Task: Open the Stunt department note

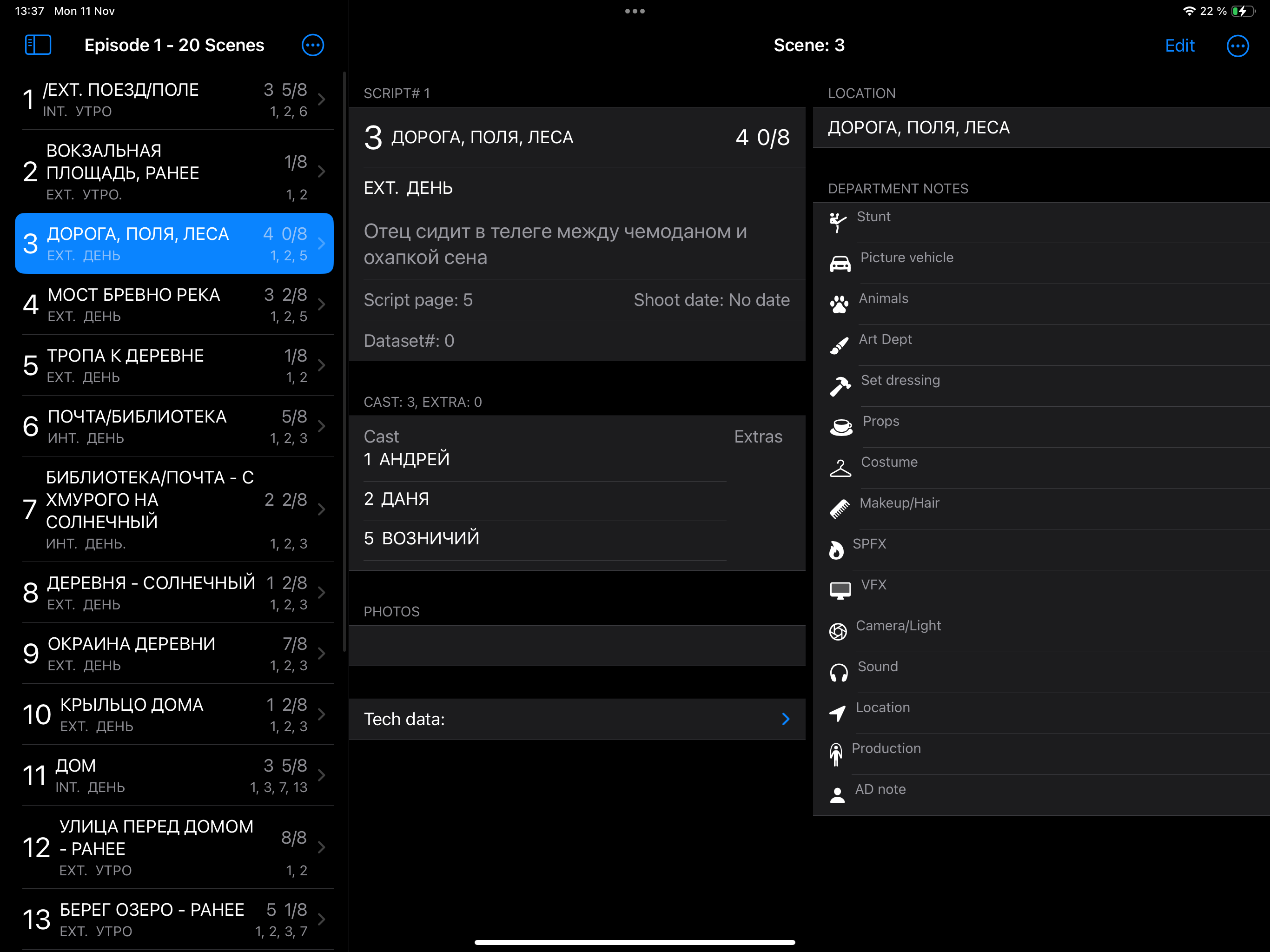Action: (1041, 222)
